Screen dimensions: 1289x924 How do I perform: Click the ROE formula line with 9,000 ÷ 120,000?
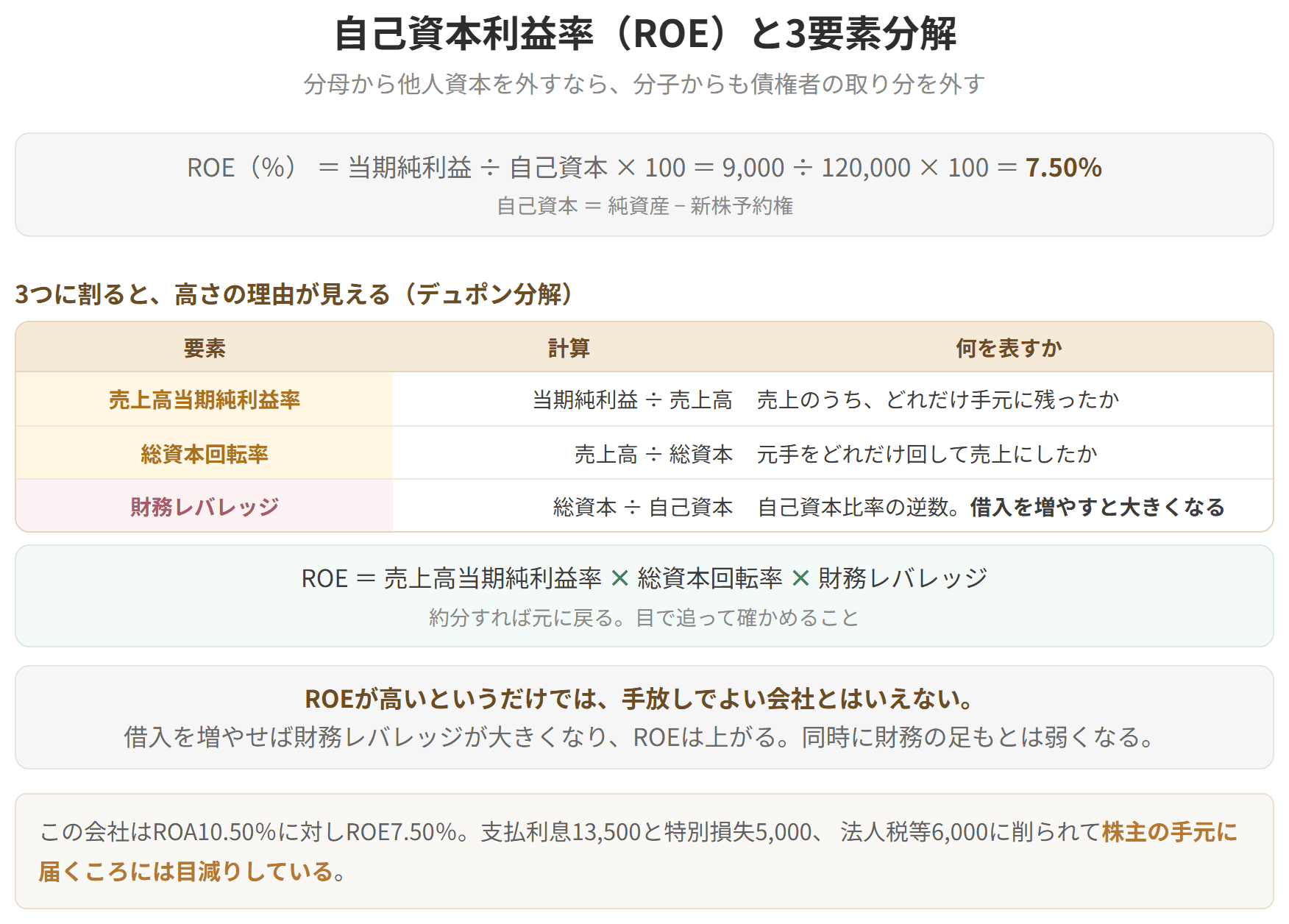(644, 168)
